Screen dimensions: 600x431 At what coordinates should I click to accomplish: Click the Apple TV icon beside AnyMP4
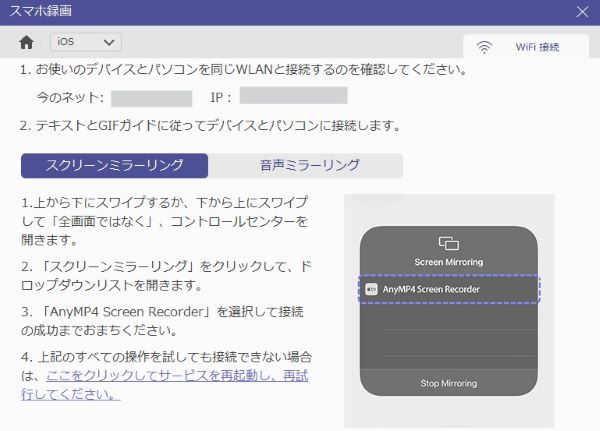pos(371,289)
